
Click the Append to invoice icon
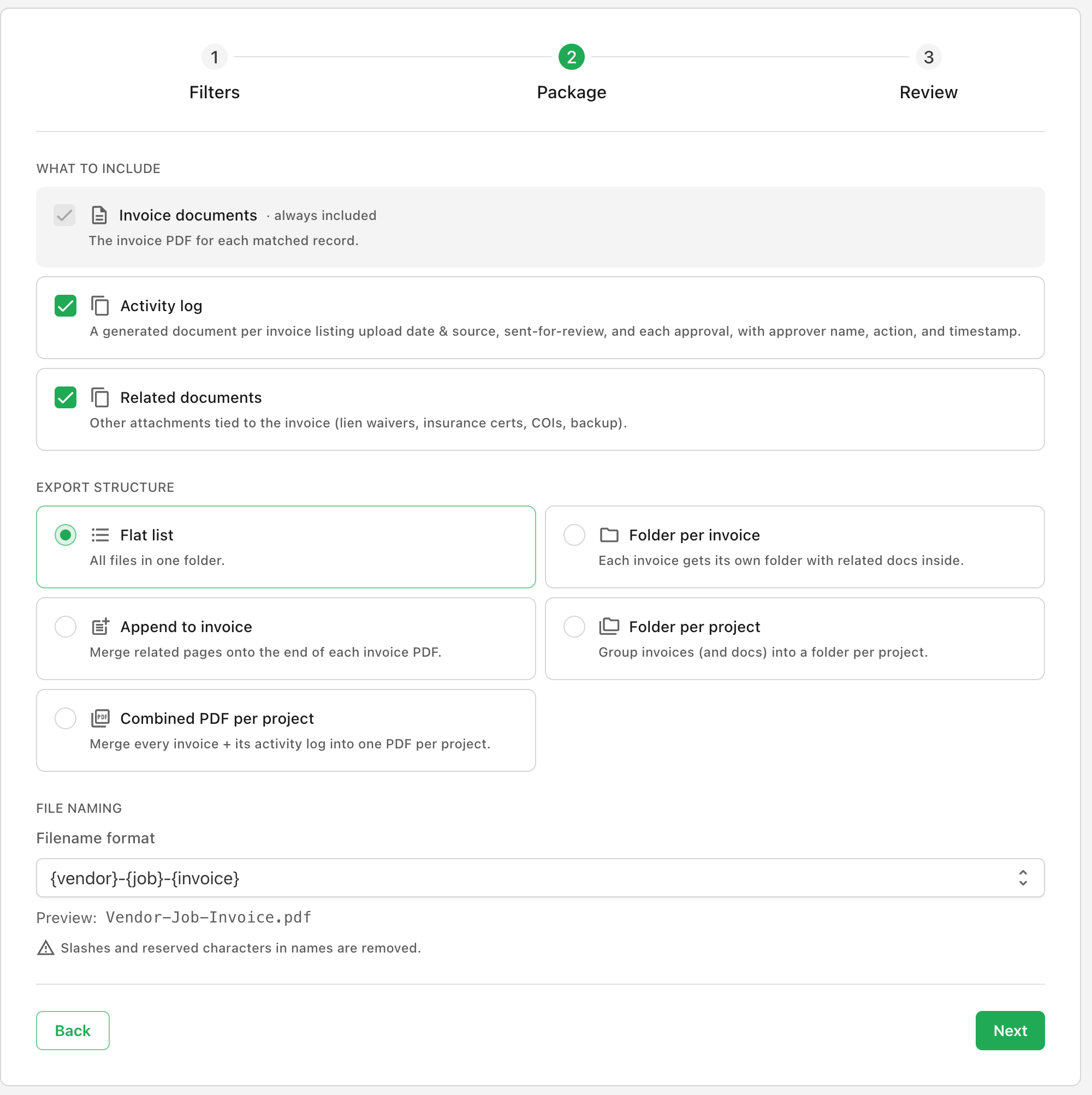point(100,626)
